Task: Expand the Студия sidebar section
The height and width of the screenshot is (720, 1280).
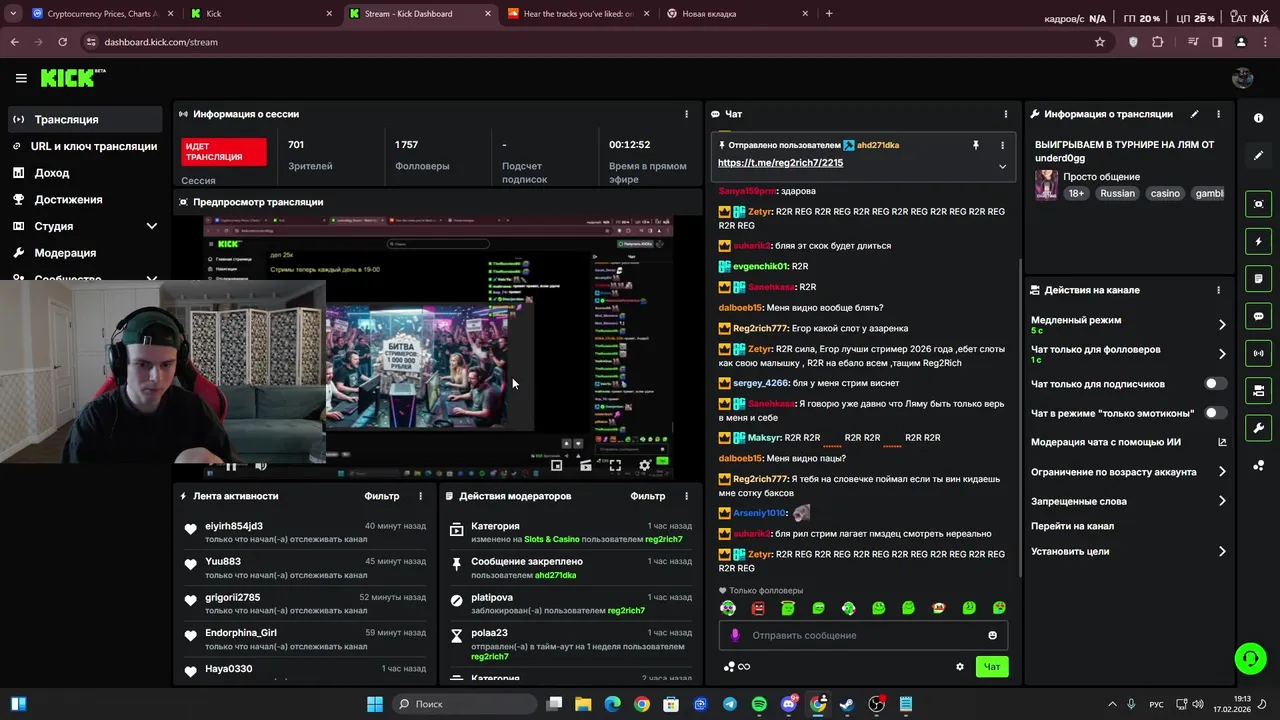Action: (x=152, y=226)
